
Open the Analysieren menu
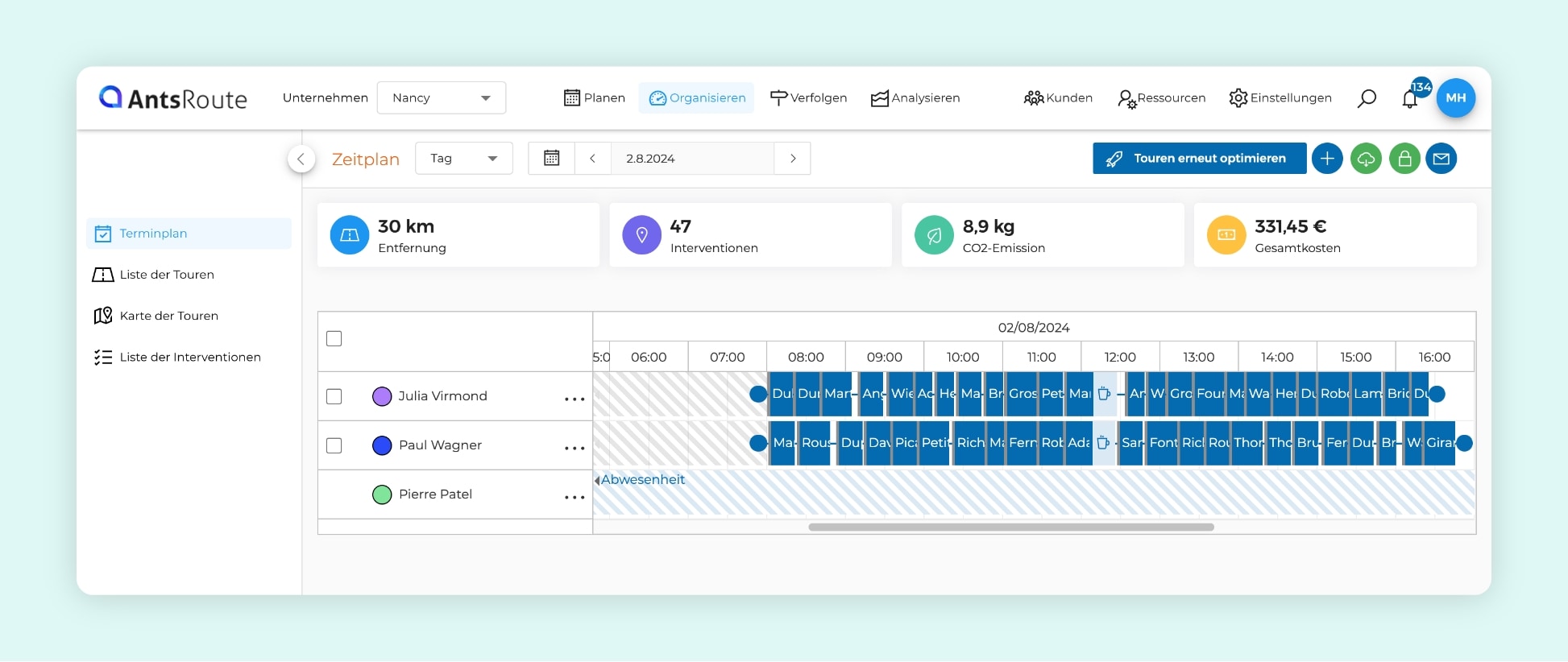click(x=915, y=98)
